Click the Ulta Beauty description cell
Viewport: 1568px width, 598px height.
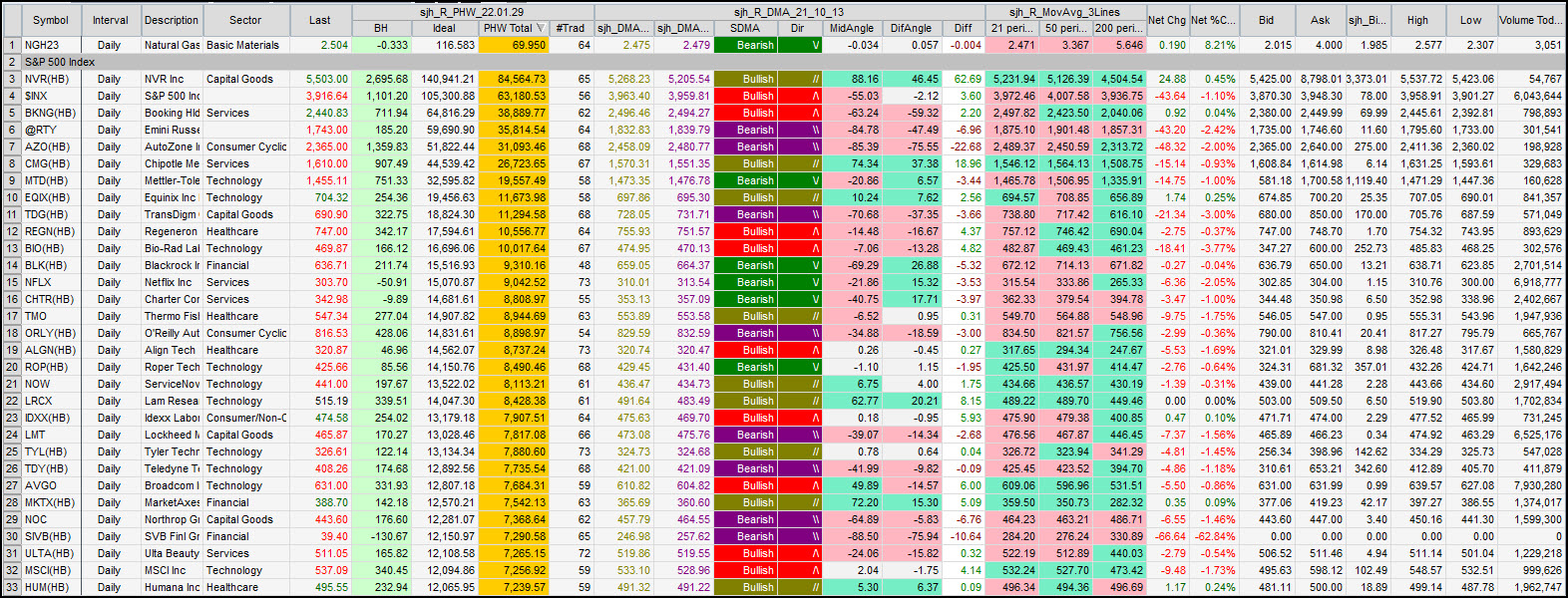(x=172, y=553)
